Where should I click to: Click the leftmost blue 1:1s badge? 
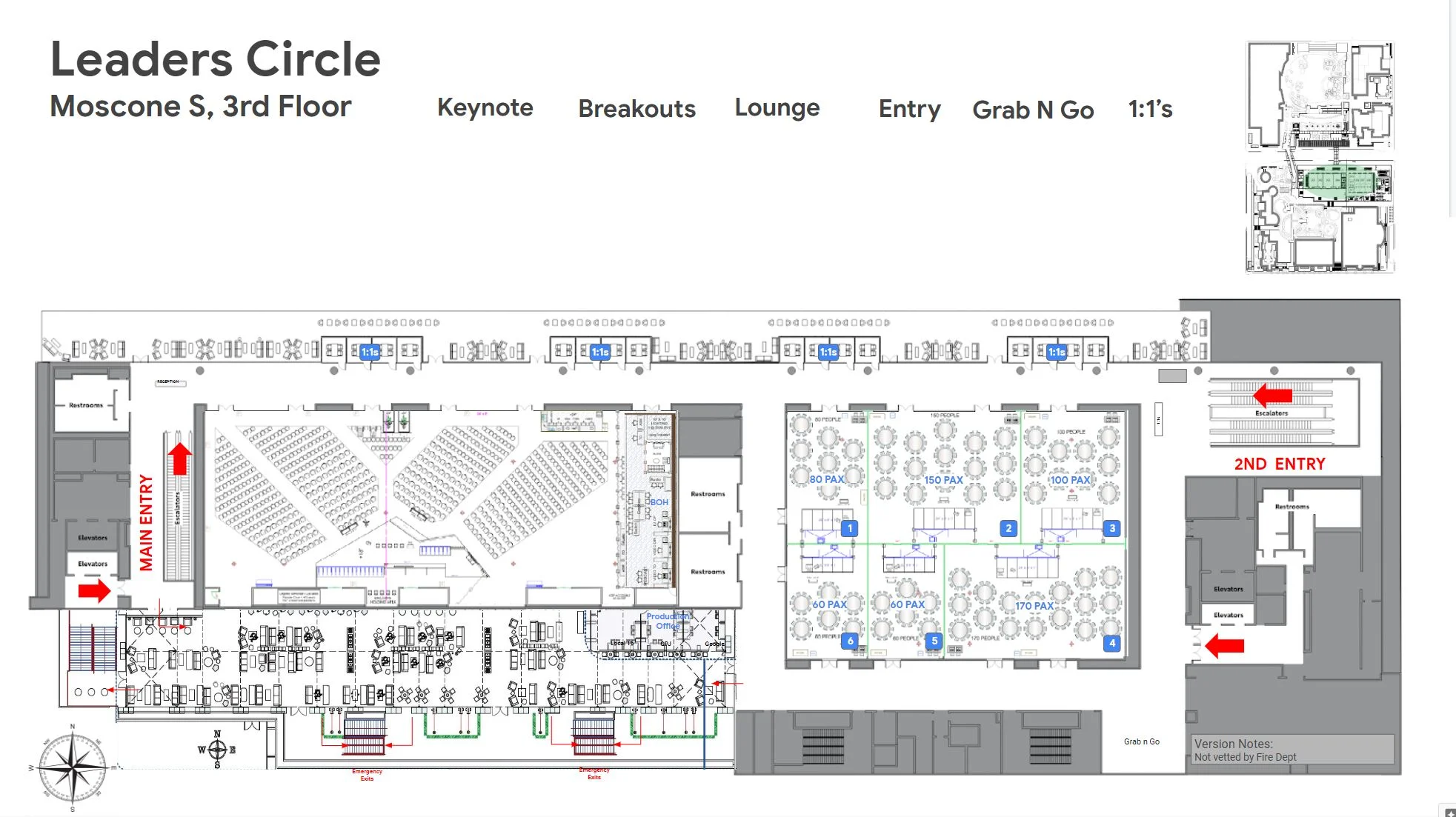click(x=370, y=352)
